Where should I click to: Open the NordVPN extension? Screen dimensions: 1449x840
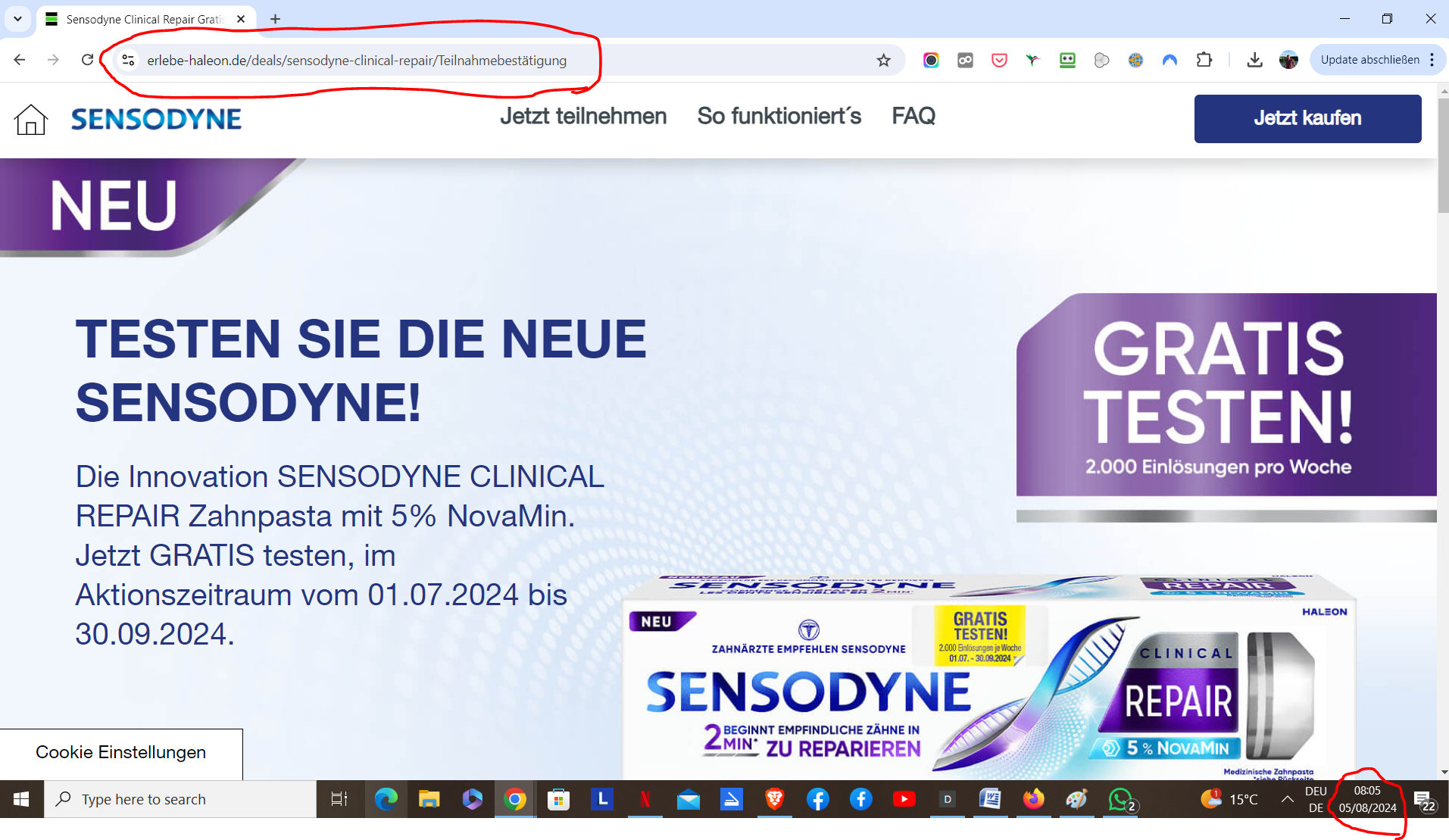1170,60
